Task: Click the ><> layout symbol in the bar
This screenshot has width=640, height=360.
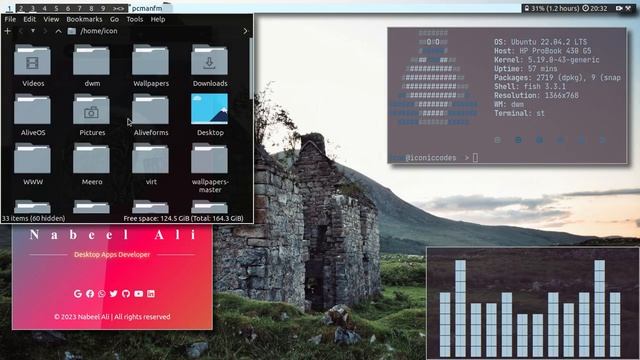Action: [118, 8]
